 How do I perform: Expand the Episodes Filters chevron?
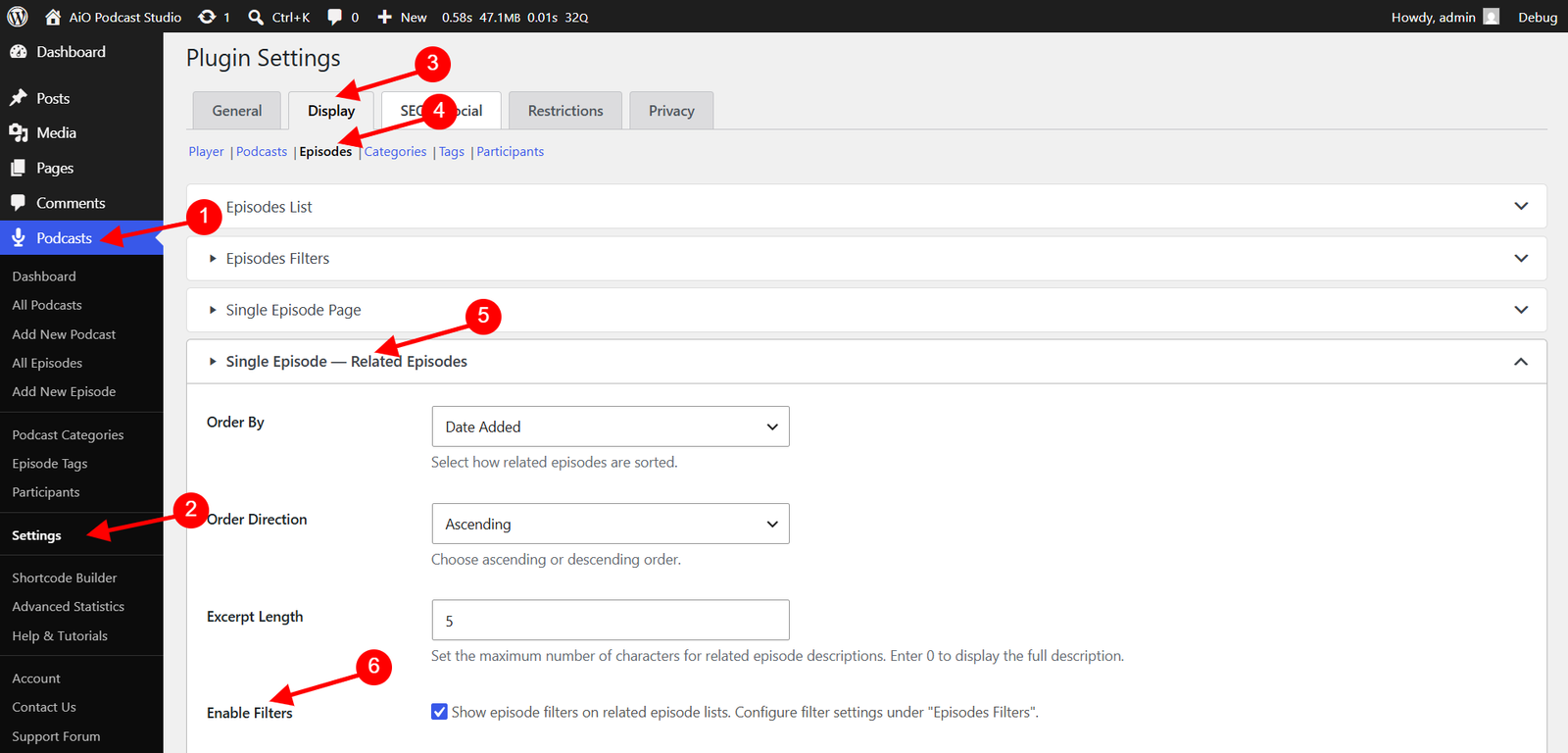[x=1521, y=258]
